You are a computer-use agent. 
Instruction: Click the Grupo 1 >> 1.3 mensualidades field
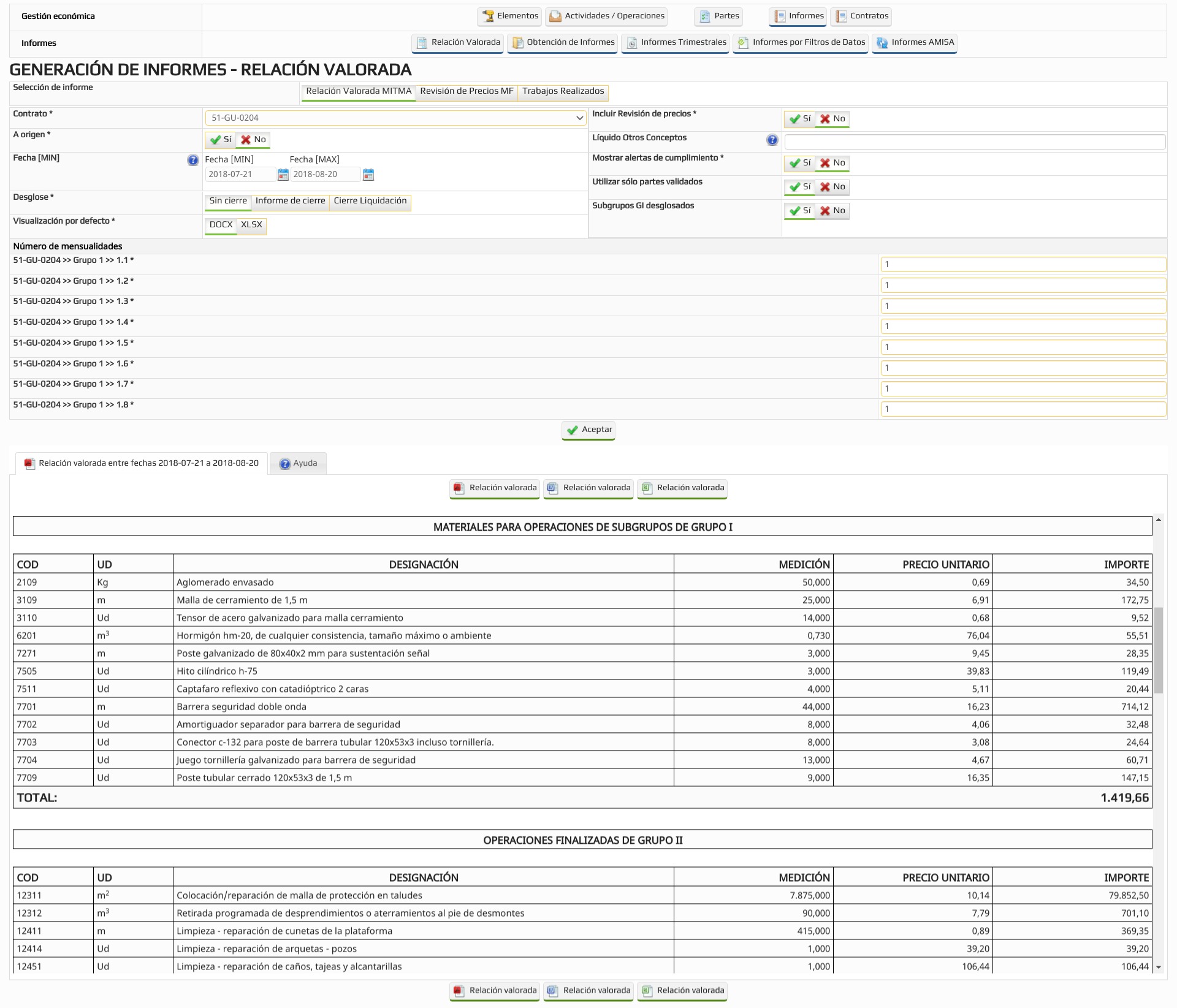(1023, 306)
